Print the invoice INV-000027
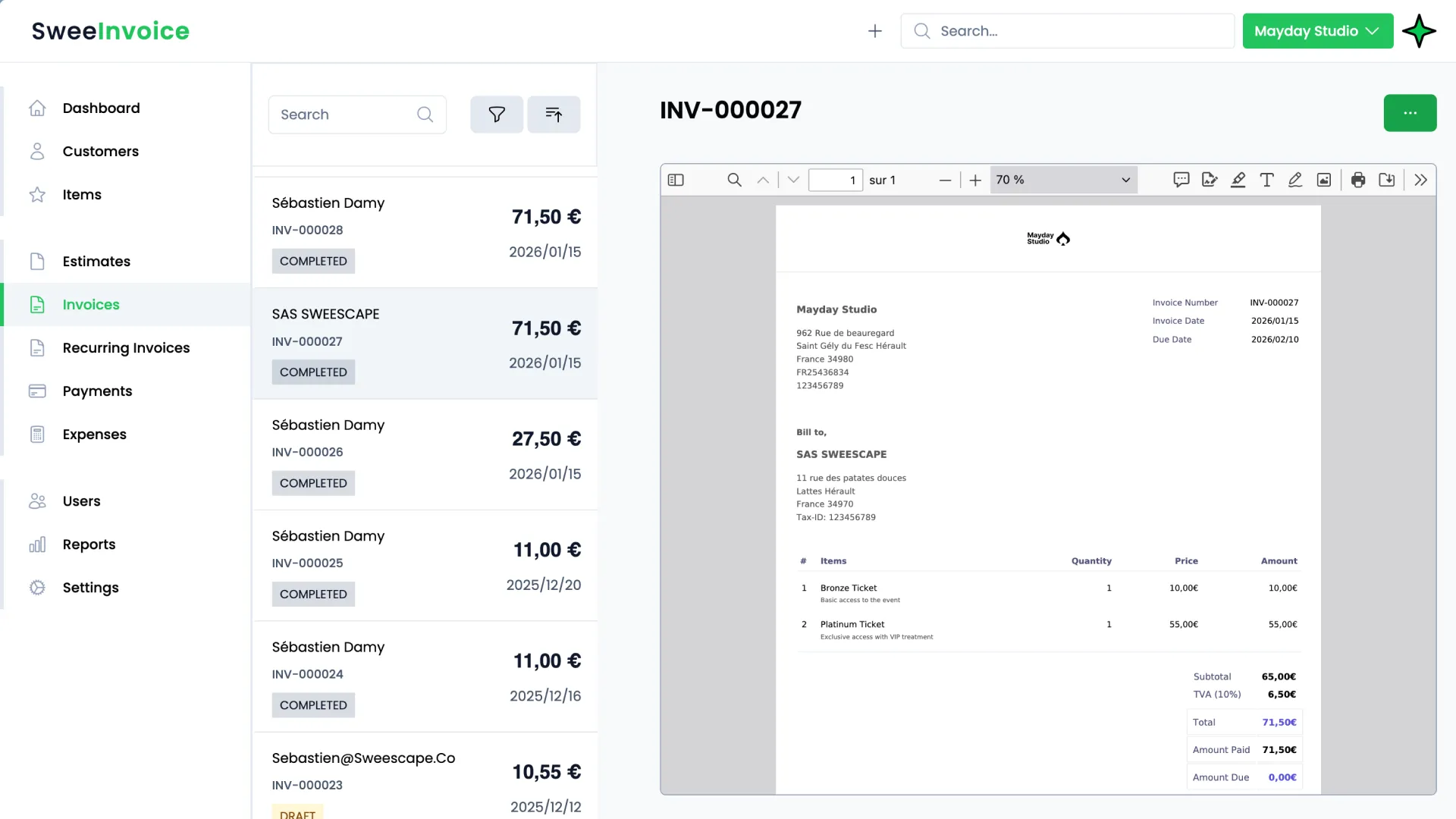 tap(1357, 180)
